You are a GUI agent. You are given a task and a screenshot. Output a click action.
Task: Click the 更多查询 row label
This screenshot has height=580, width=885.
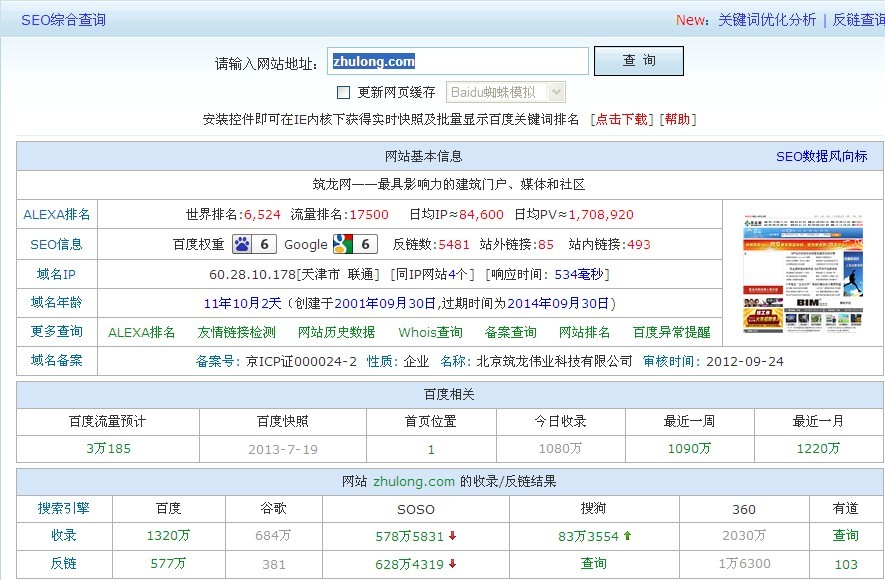point(56,331)
